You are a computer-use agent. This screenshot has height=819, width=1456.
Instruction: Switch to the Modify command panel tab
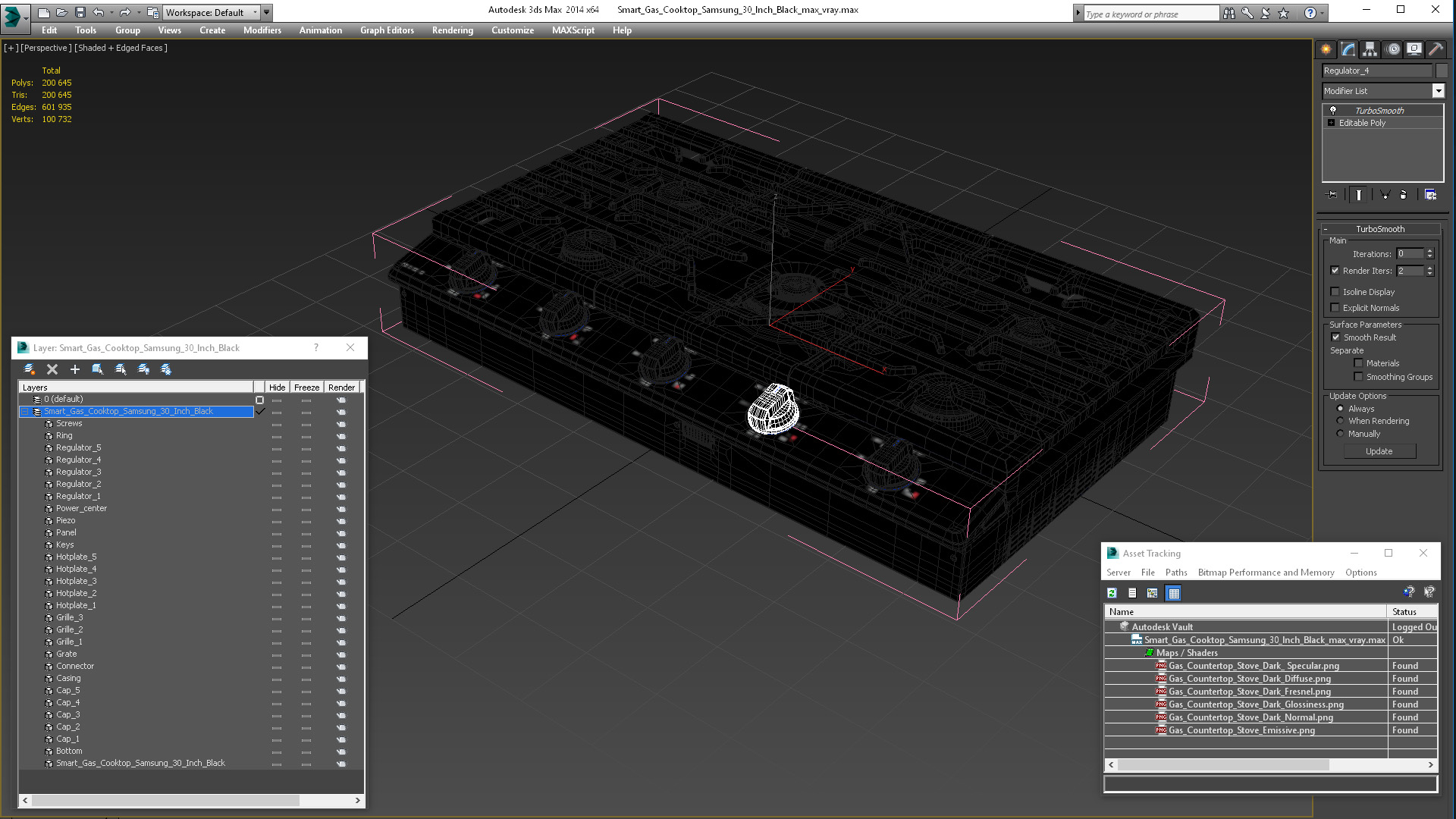(x=1348, y=49)
